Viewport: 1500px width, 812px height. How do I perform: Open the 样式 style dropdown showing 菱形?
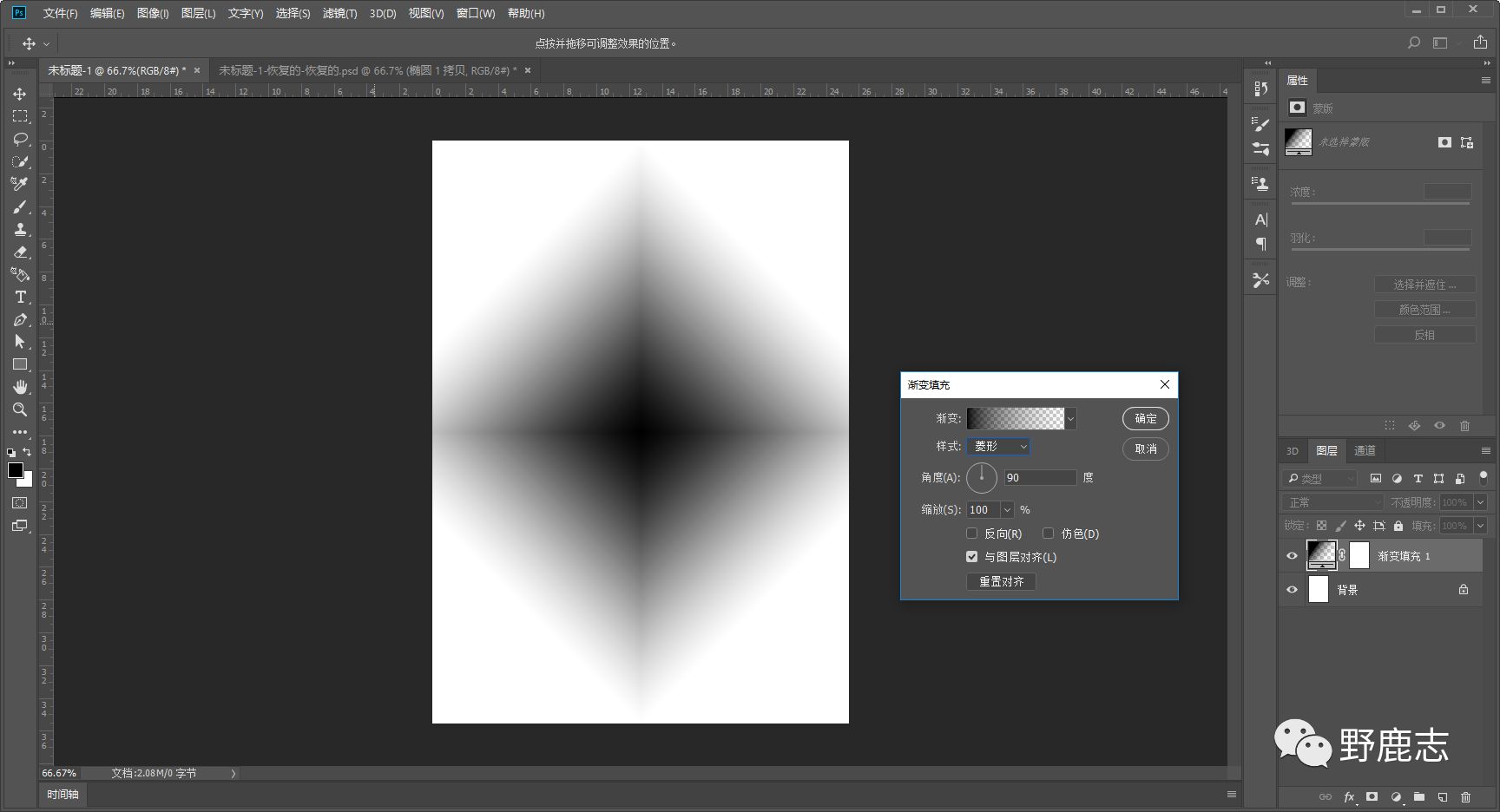pos(998,446)
